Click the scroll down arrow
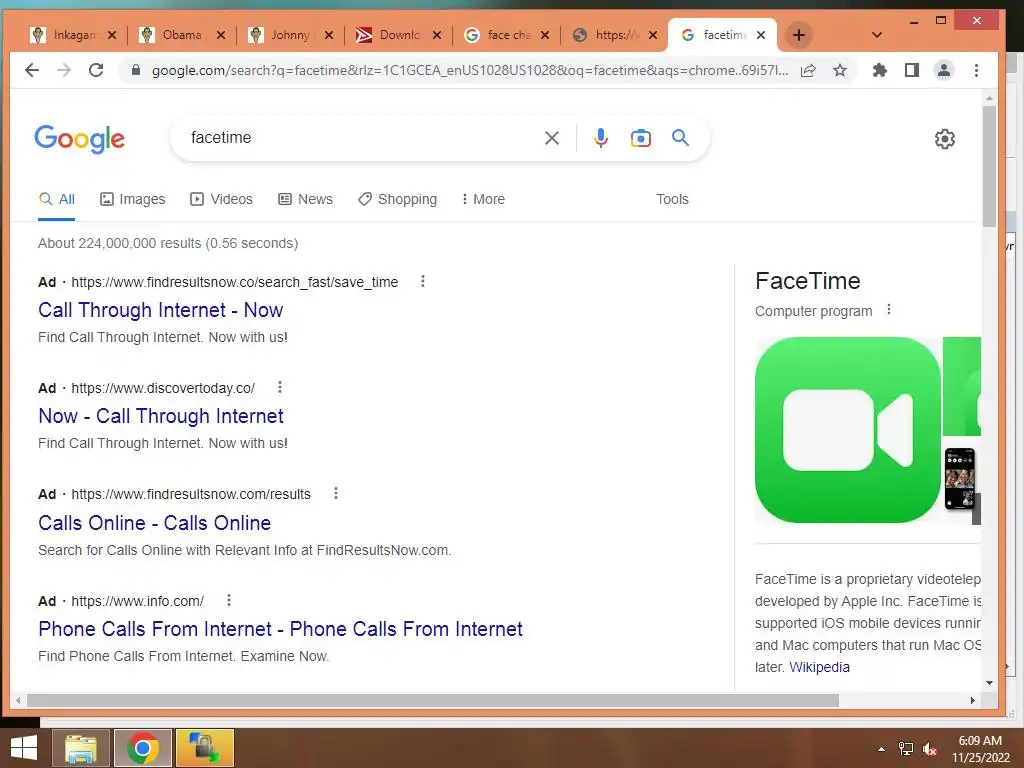Image resolution: width=1024 pixels, height=768 pixels. coord(989,683)
